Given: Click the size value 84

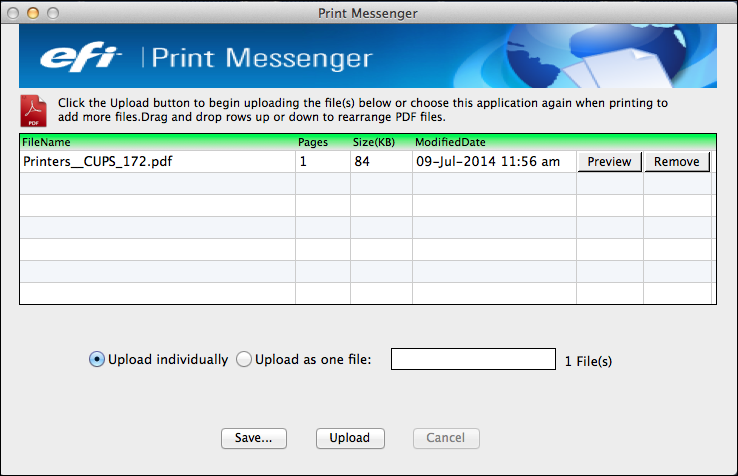Looking at the screenshot, I should [x=362, y=161].
